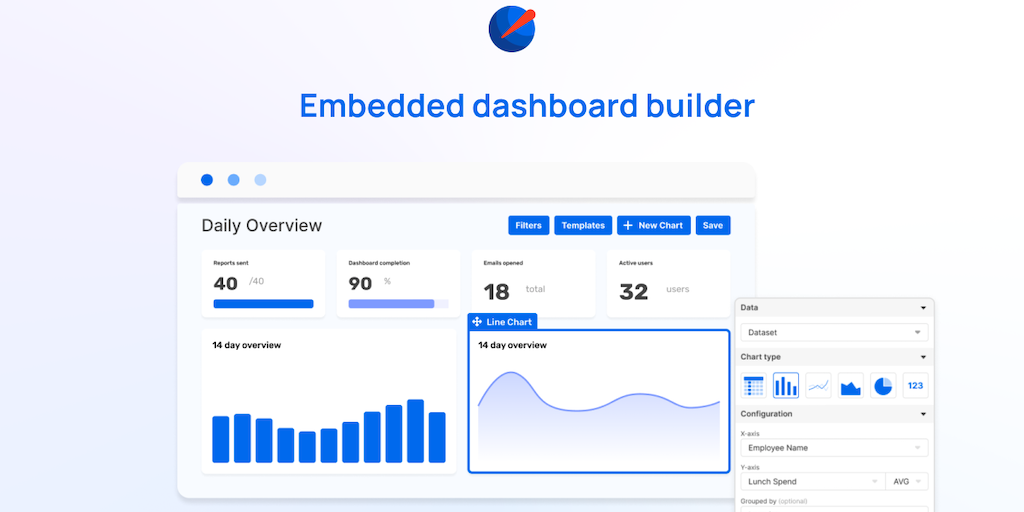
Task: Open the Dataset dropdown
Action: [x=834, y=332]
